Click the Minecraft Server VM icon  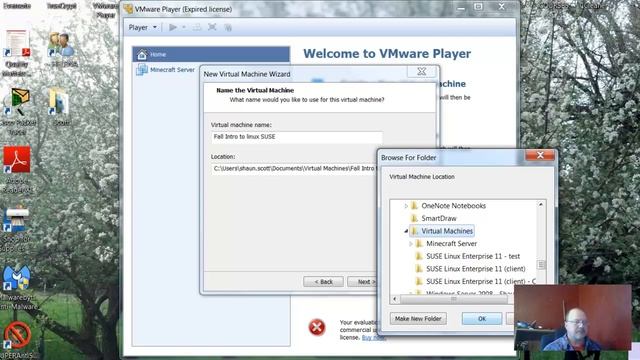(x=142, y=70)
